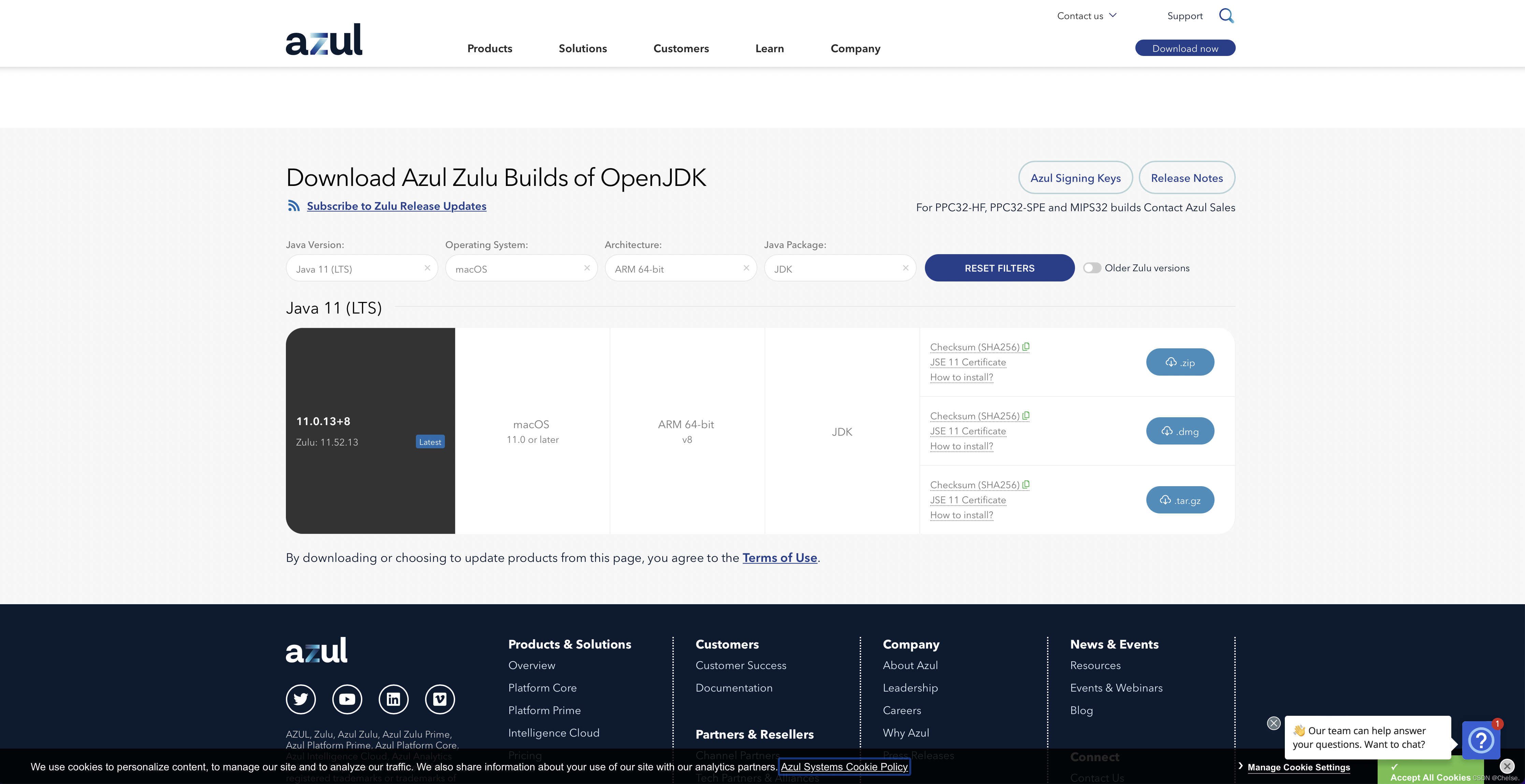This screenshot has width=1525, height=784.
Task: Copy the checksum for the .zip download
Action: [1026, 346]
